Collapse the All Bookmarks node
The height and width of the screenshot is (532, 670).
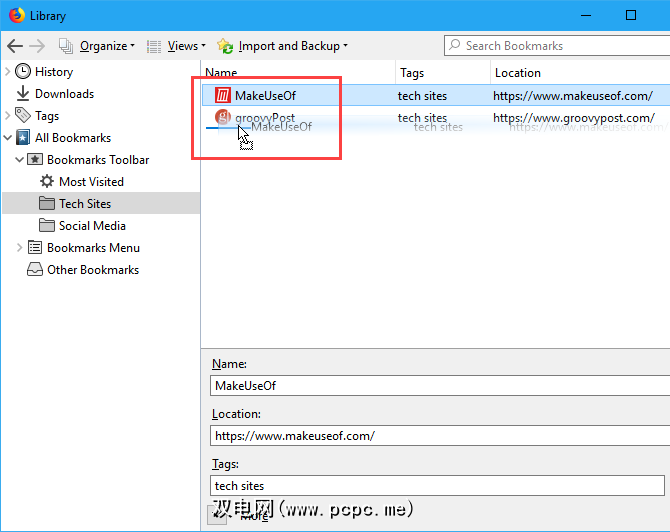pos(7,138)
